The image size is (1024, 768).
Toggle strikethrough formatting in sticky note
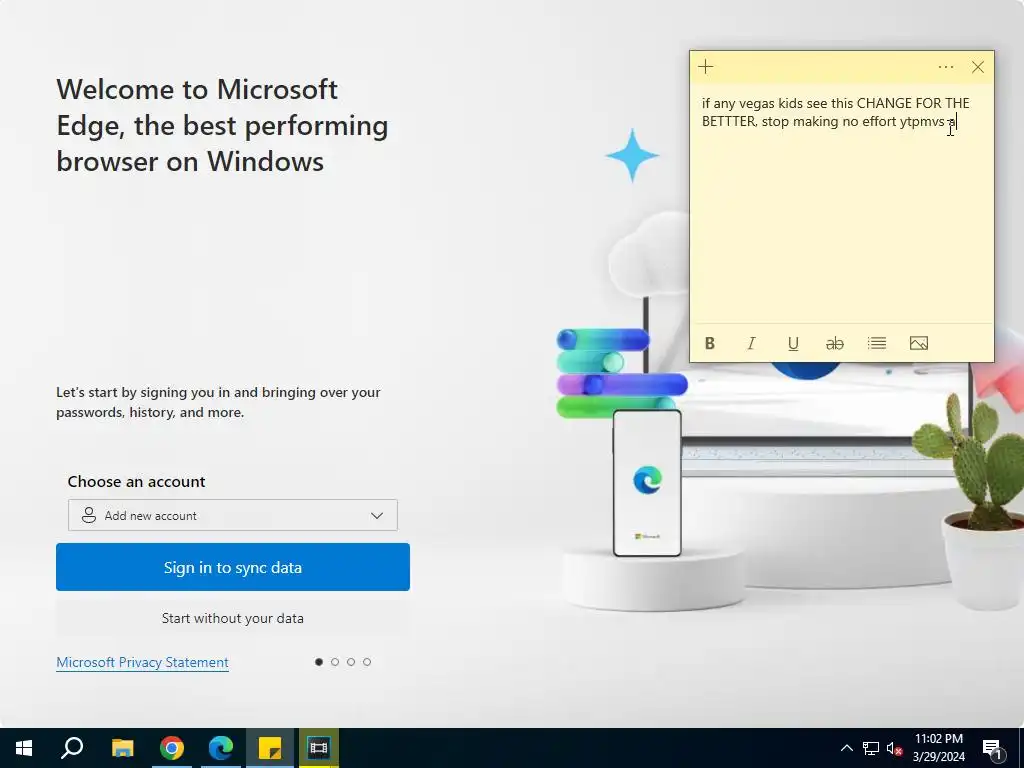(x=835, y=344)
